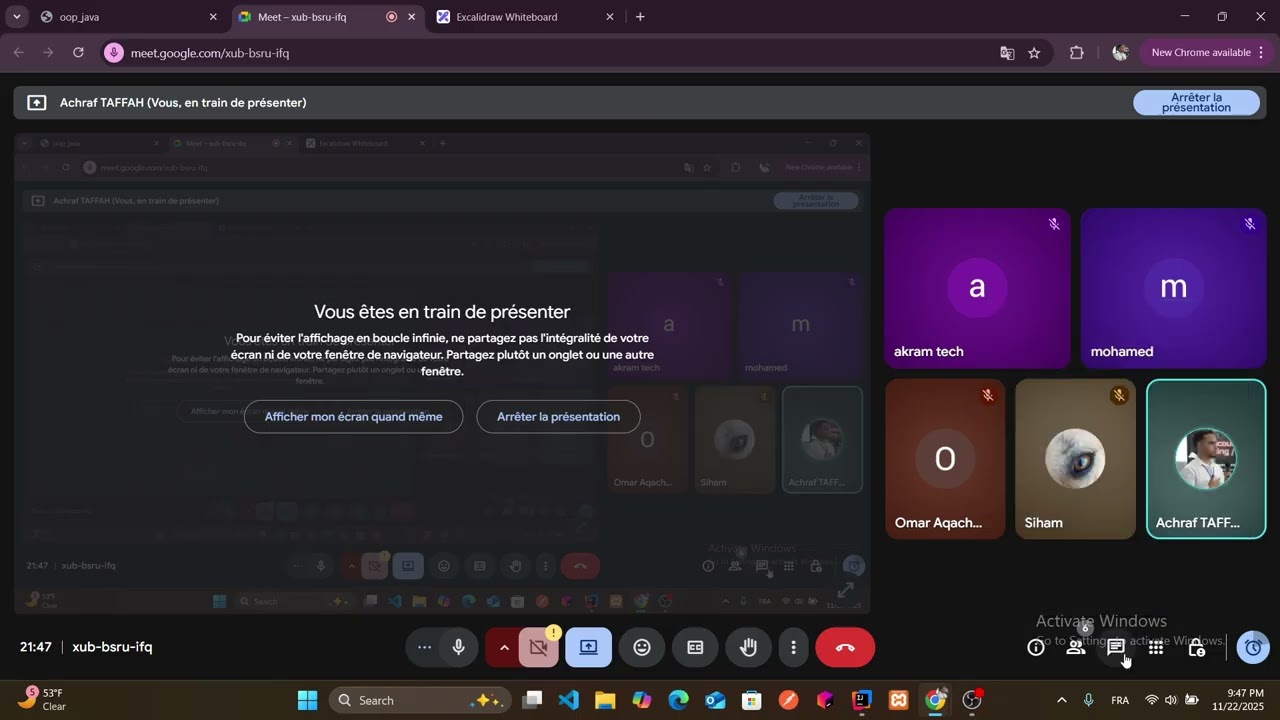
Task: Open Microsoft Store from taskbar
Action: 751,700
